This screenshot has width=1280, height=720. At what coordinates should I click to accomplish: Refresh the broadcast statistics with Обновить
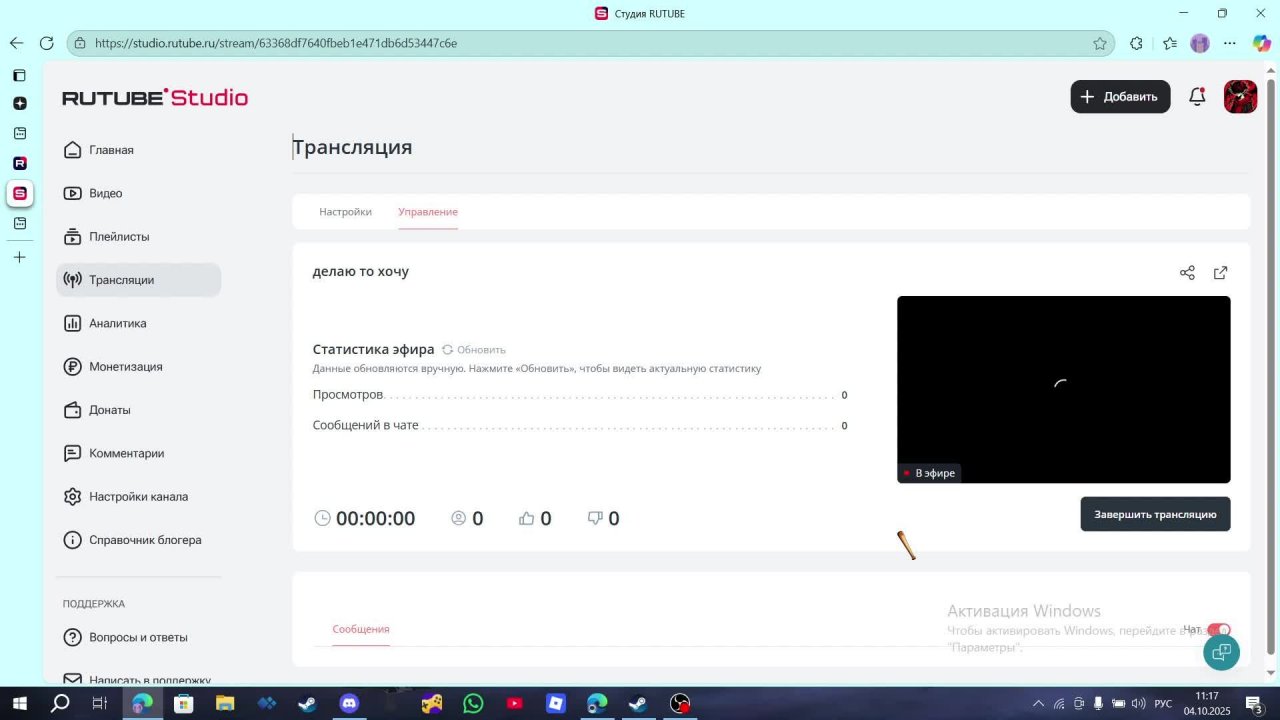coord(474,349)
